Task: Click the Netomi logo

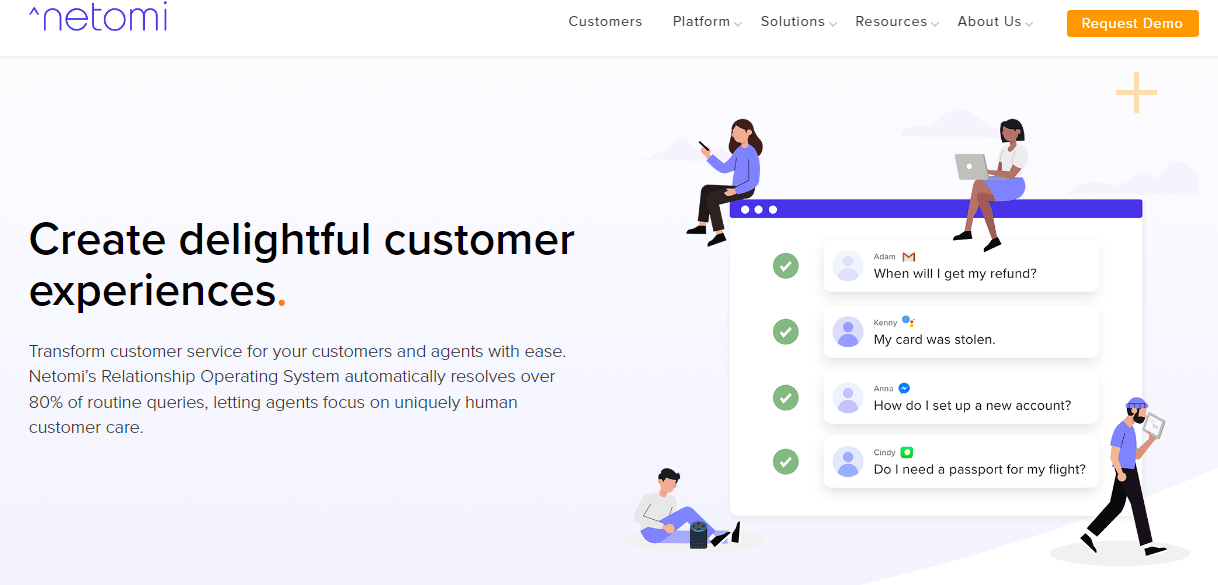Action: (x=98, y=17)
